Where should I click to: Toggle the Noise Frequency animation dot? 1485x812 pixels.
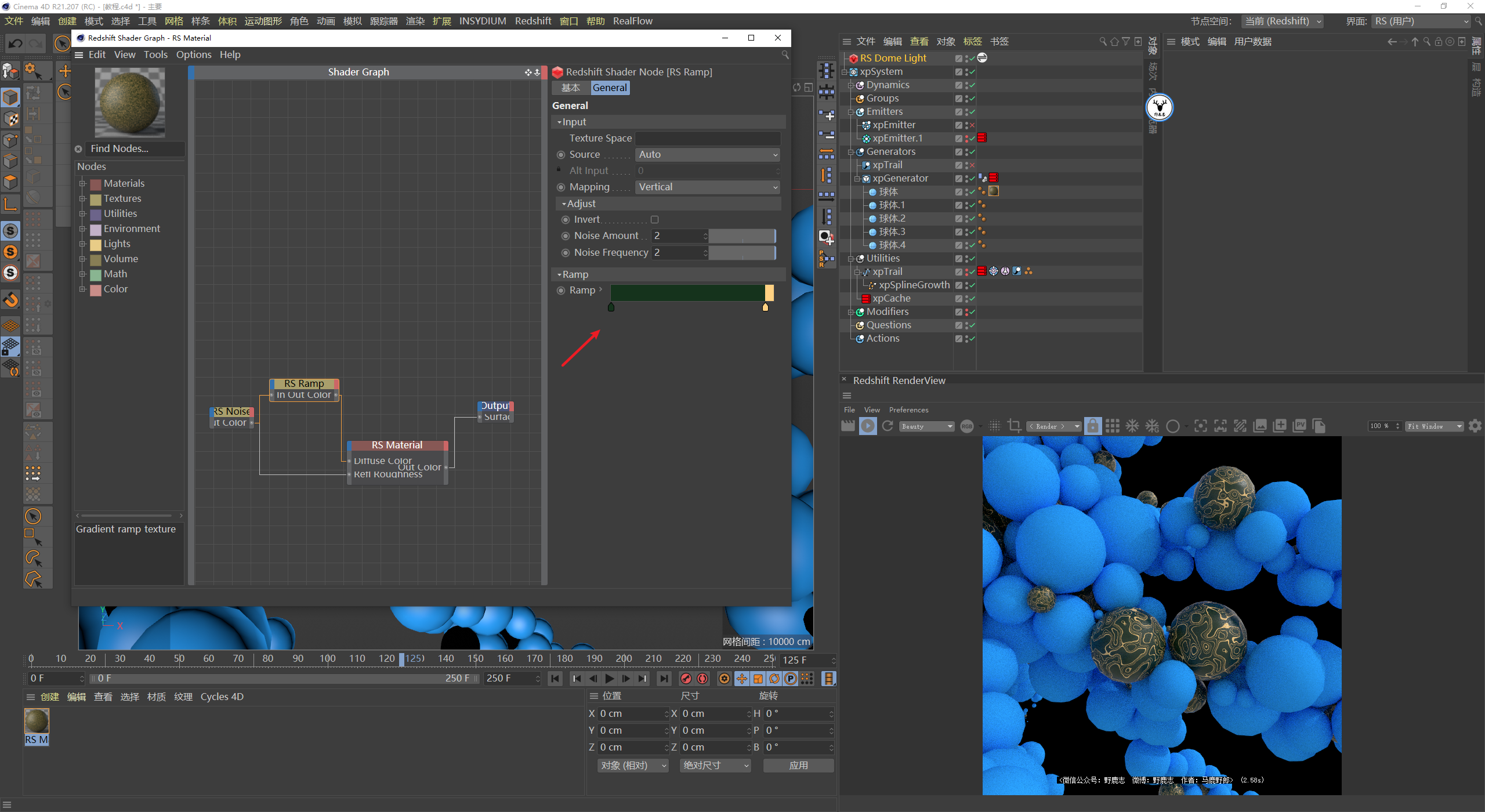pyautogui.click(x=566, y=253)
